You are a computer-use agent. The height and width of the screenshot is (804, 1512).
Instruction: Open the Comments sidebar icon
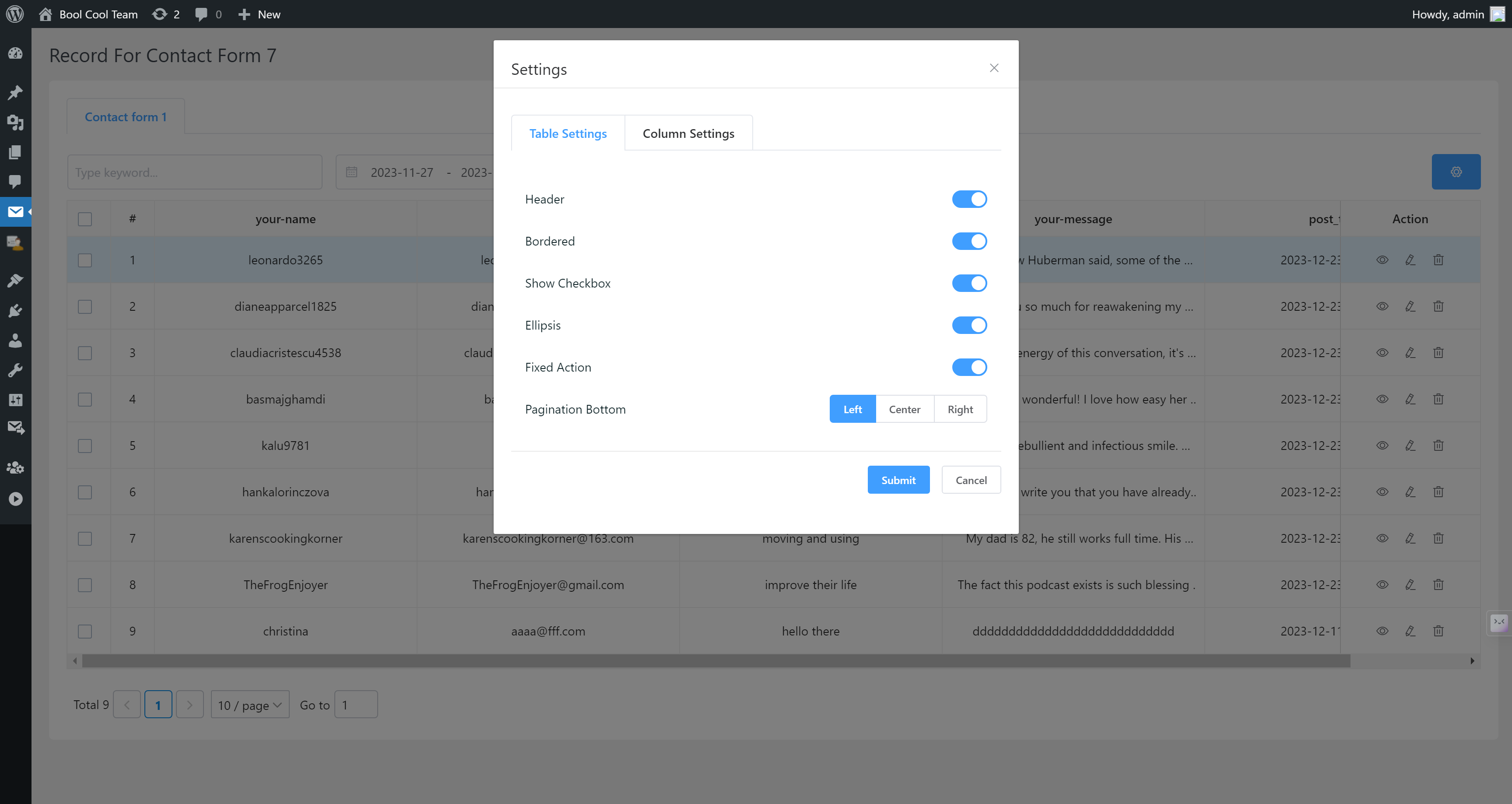[x=15, y=181]
